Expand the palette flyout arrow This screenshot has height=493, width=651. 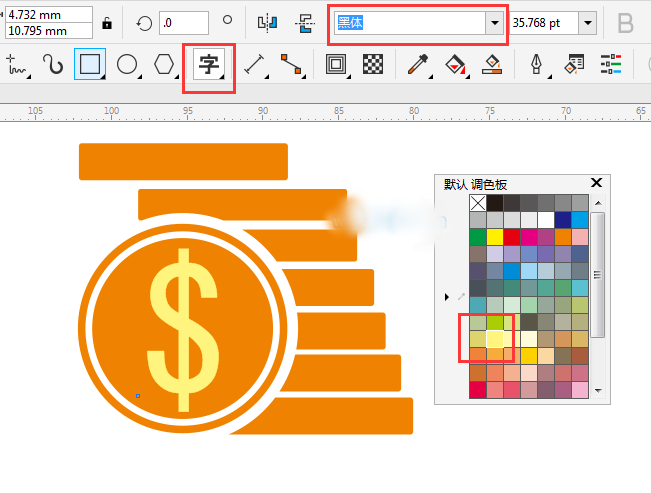click(447, 297)
